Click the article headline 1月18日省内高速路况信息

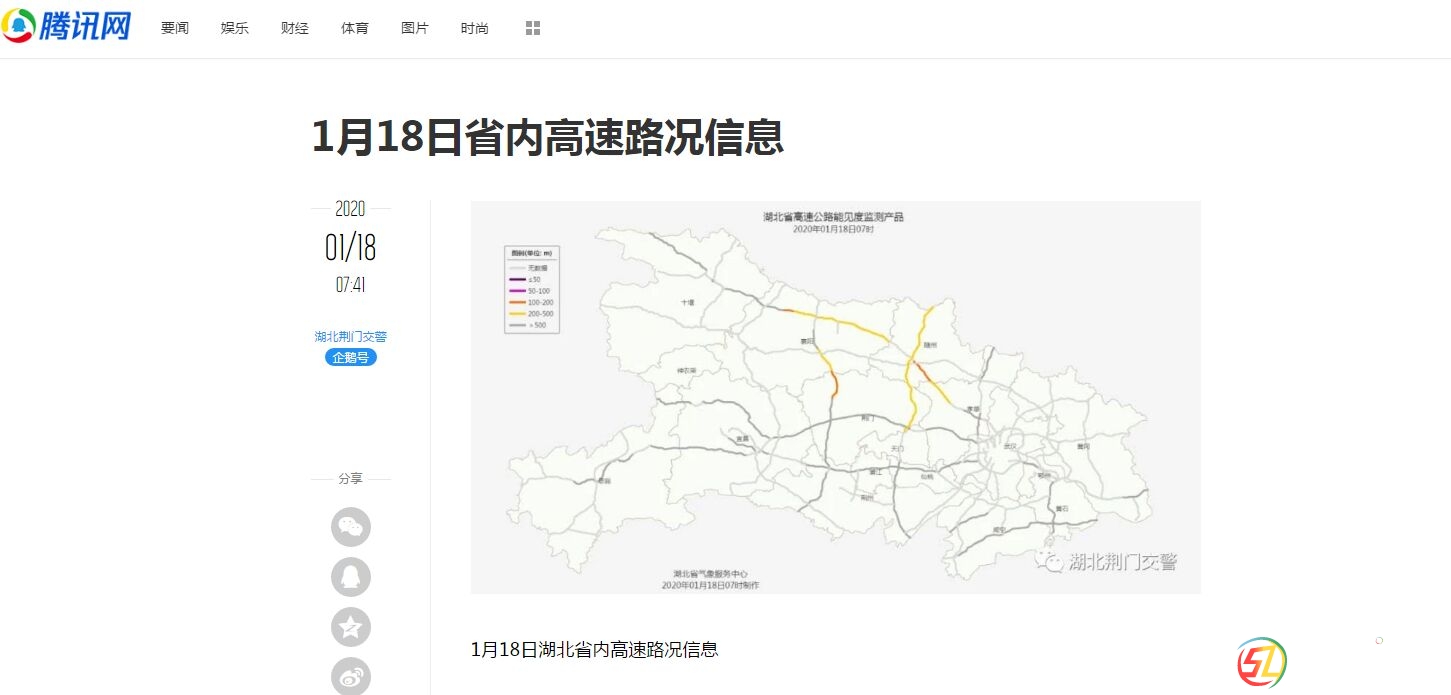click(547, 137)
